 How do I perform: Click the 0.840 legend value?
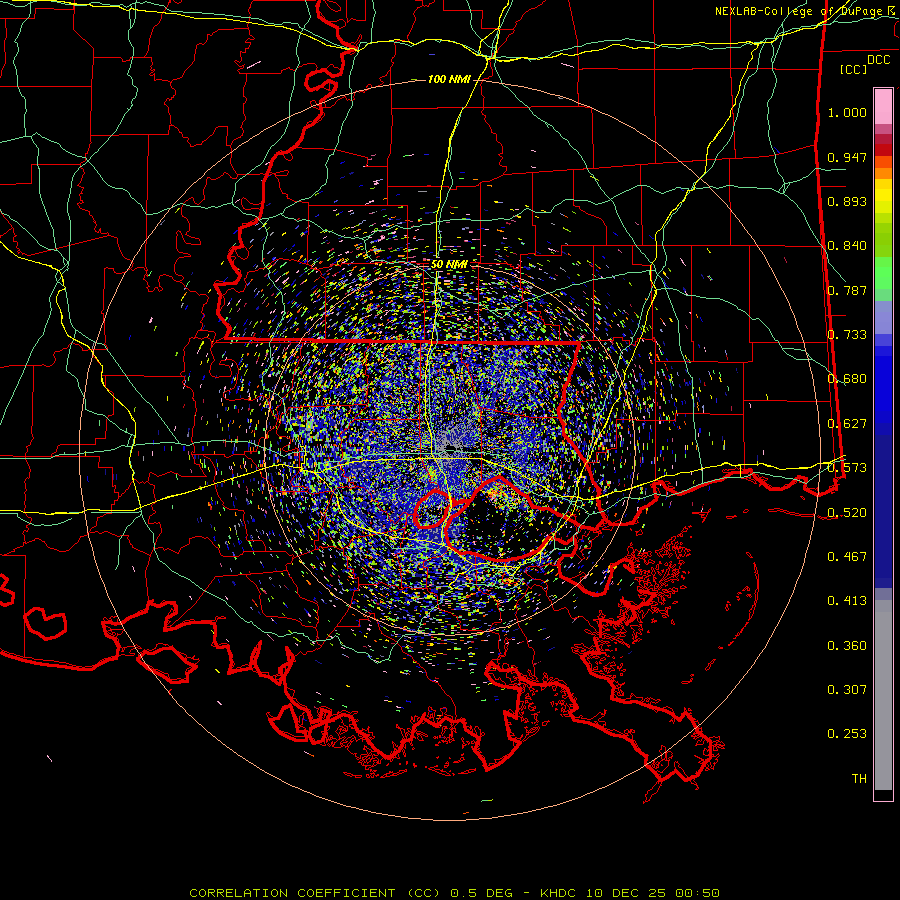pos(847,246)
